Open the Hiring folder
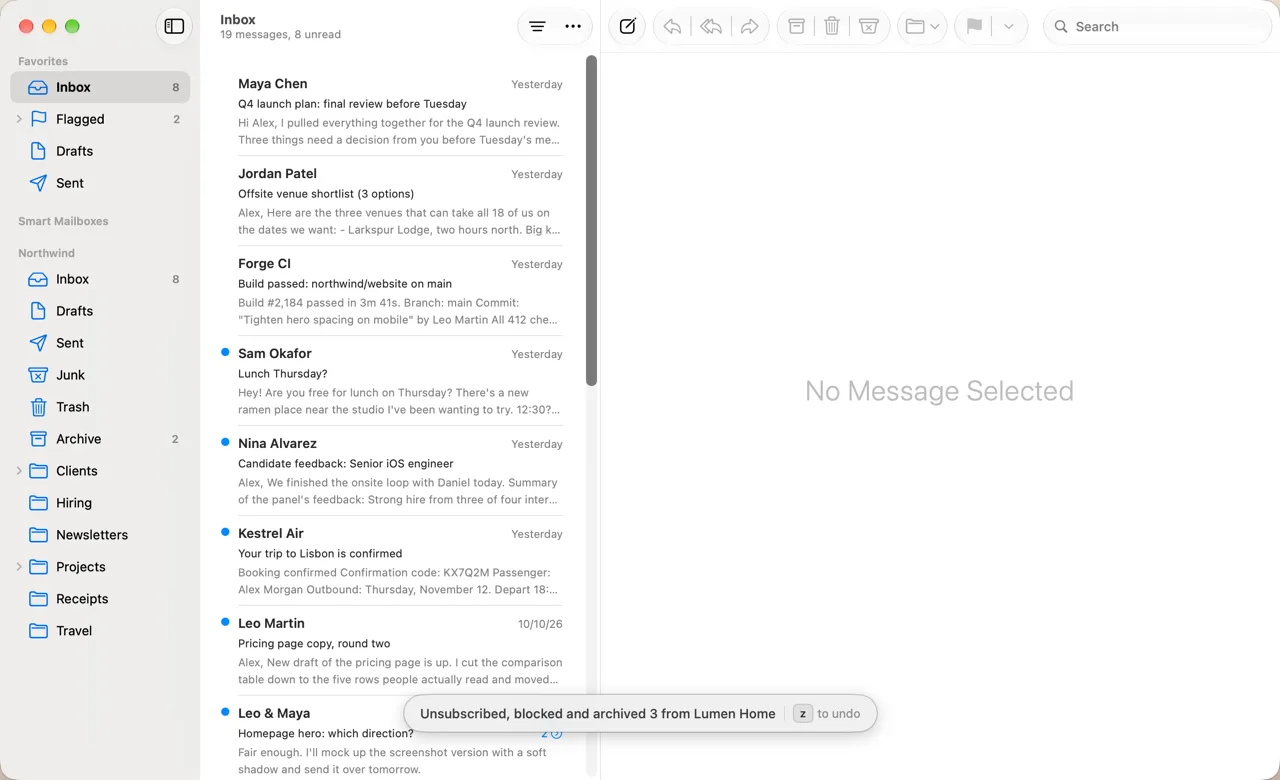The width and height of the screenshot is (1280, 780). [x=100, y=503]
